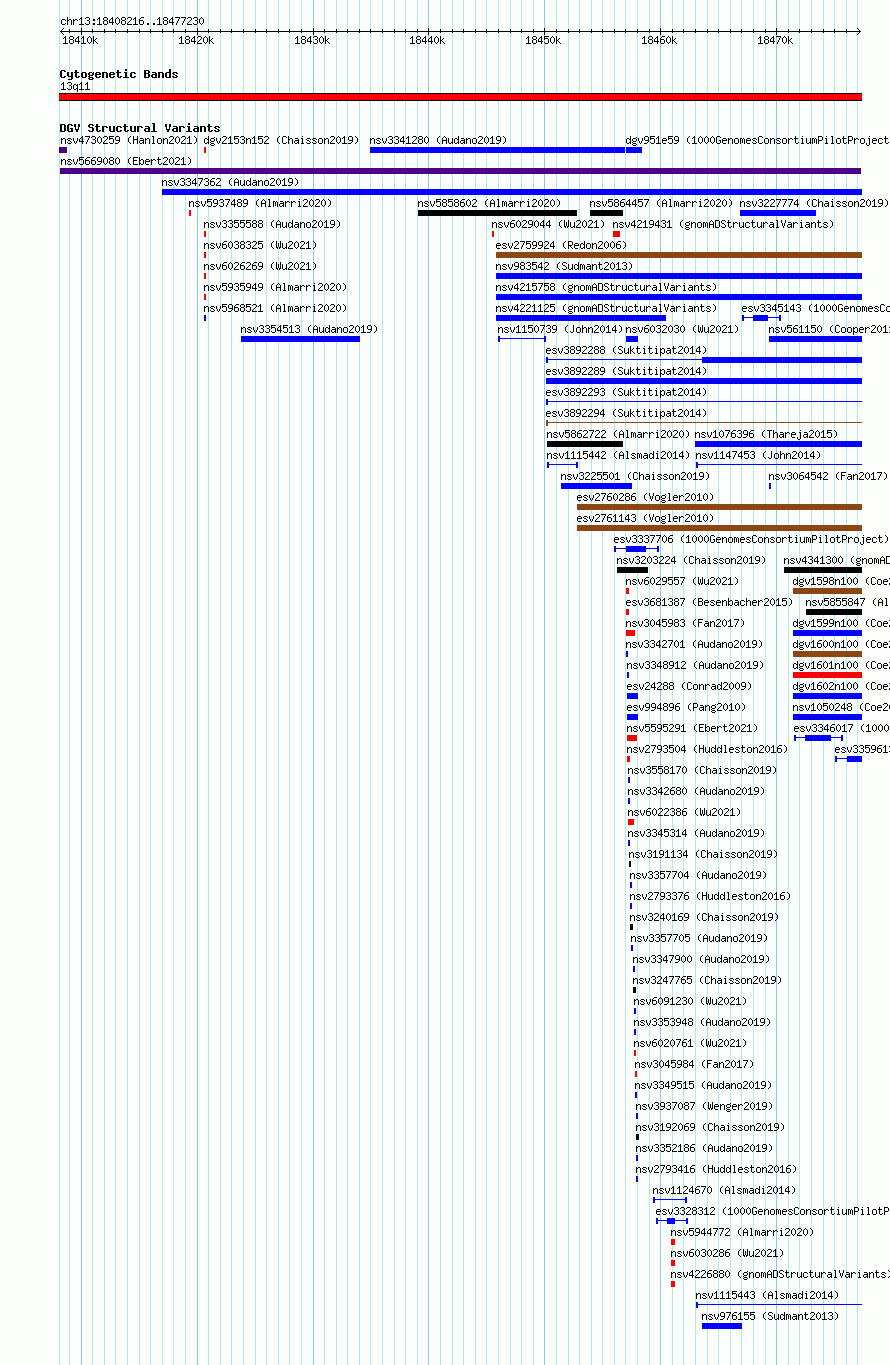Open nsv5669080 (Ebert2021) variant entry
890x1365 pixels.
pos(126,161)
